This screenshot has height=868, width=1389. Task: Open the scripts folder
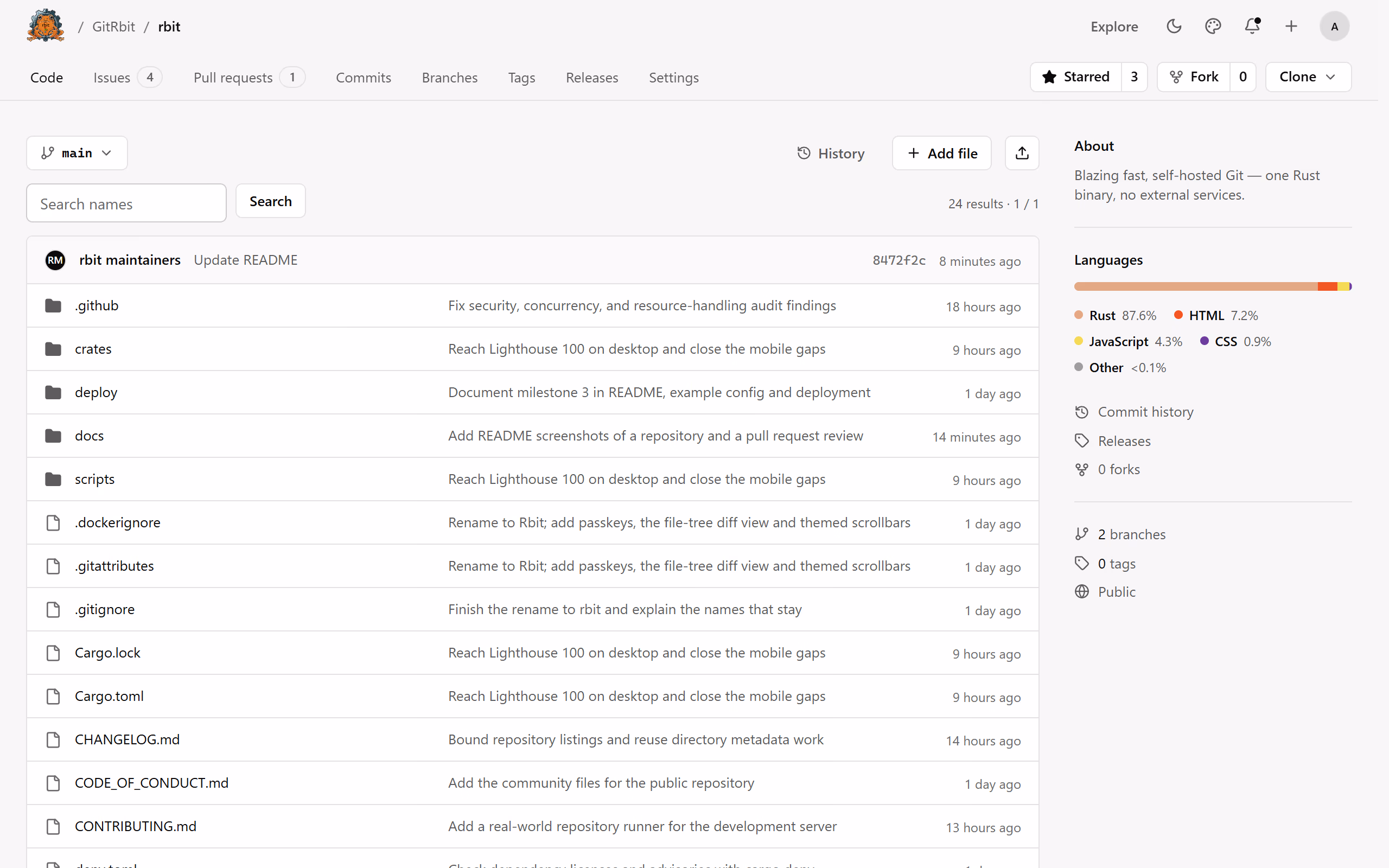click(95, 479)
